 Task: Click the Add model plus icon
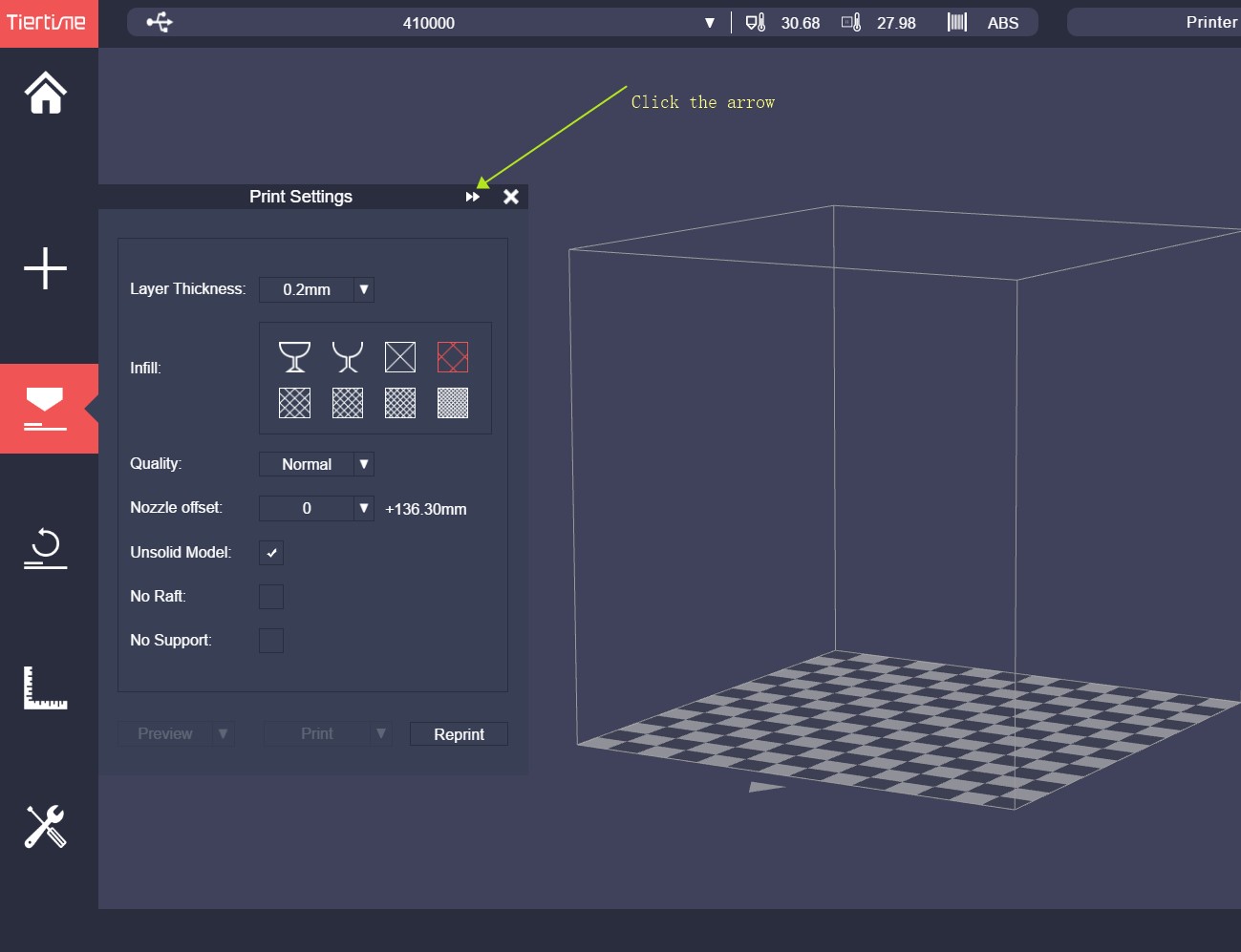pos(46,268)
